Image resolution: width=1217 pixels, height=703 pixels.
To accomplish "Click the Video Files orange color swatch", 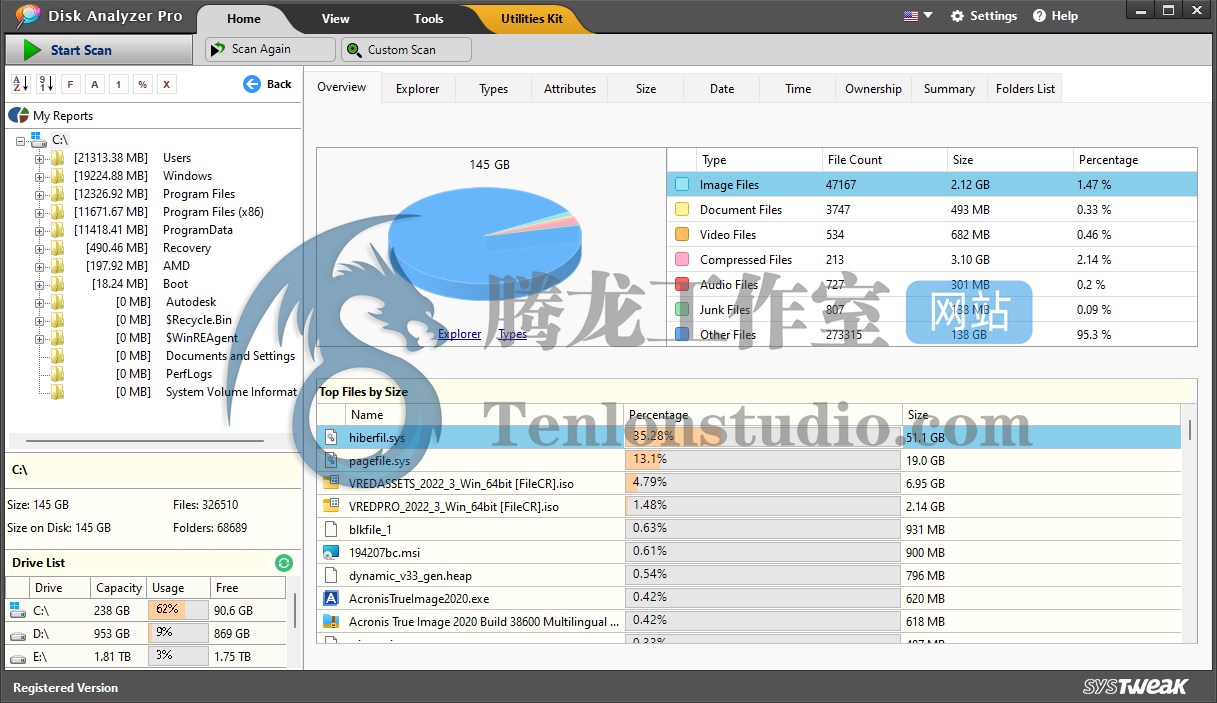I will [682, 235].
